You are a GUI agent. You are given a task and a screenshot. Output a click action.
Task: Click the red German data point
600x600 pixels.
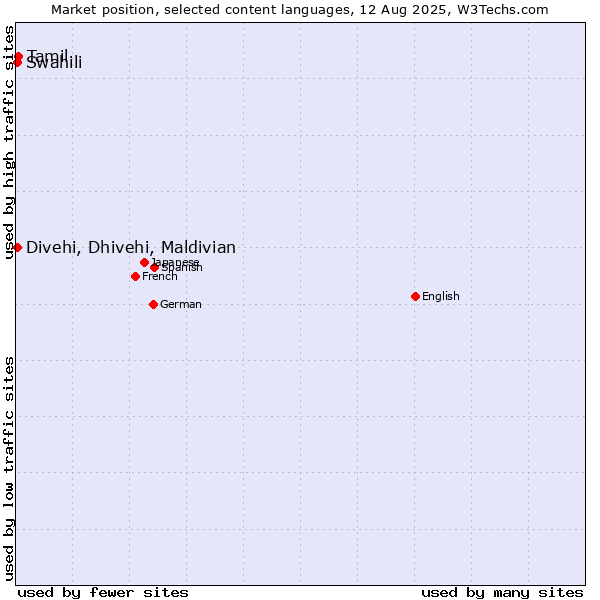[153, 305]
